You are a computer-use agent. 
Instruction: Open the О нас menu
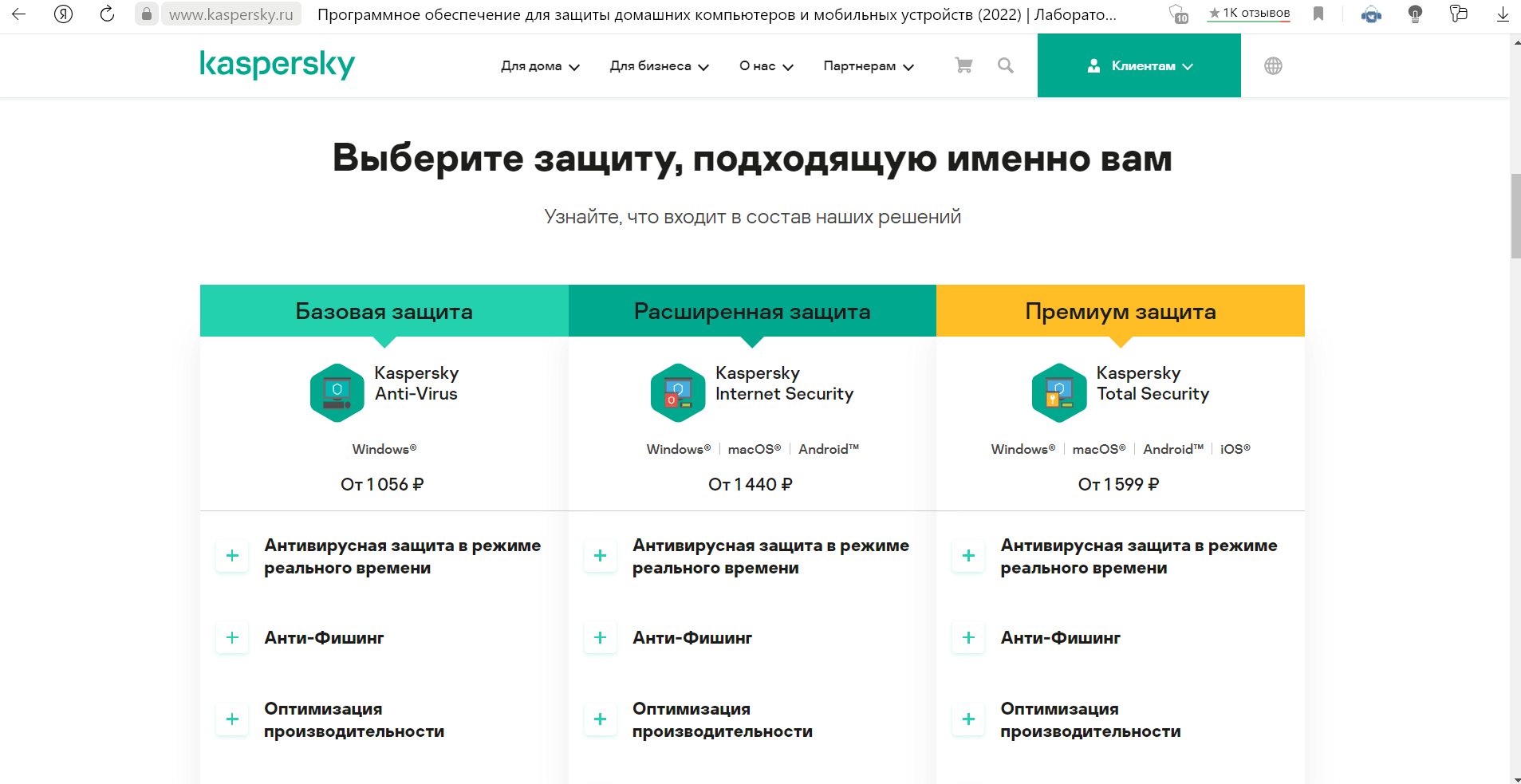tap(766, 66)
